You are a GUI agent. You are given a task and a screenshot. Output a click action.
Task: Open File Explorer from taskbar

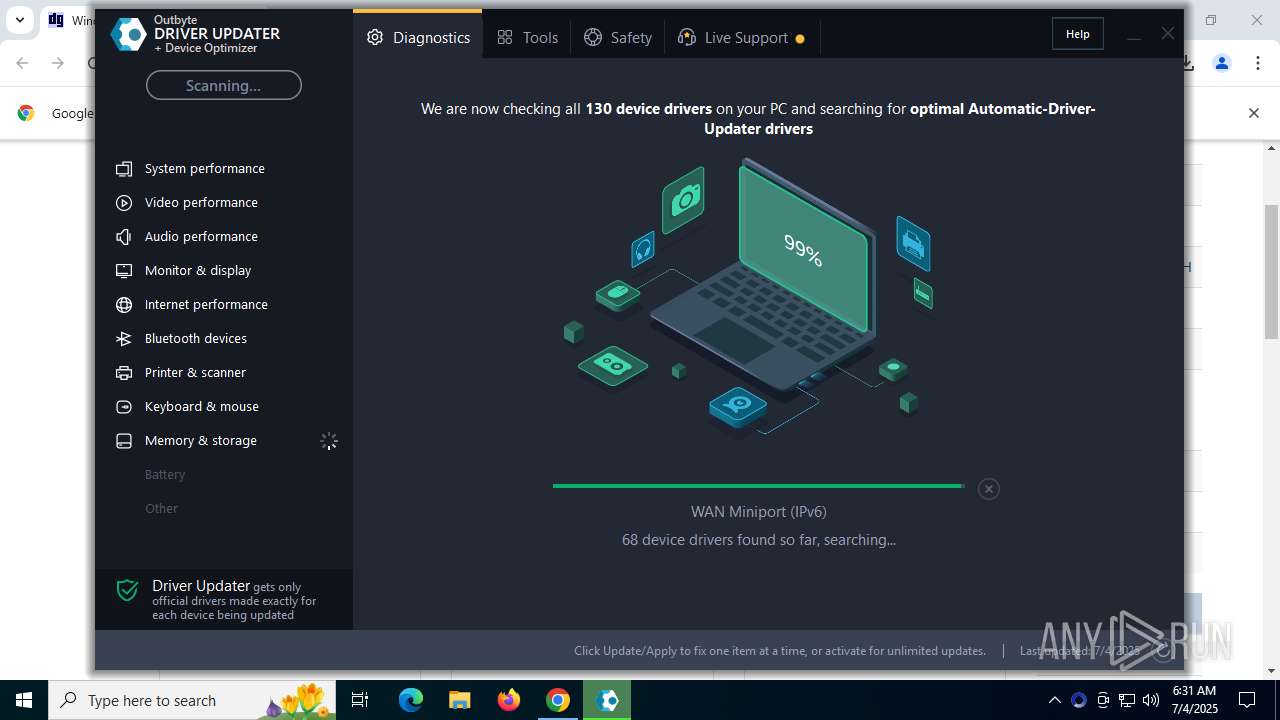pos(460,700)
